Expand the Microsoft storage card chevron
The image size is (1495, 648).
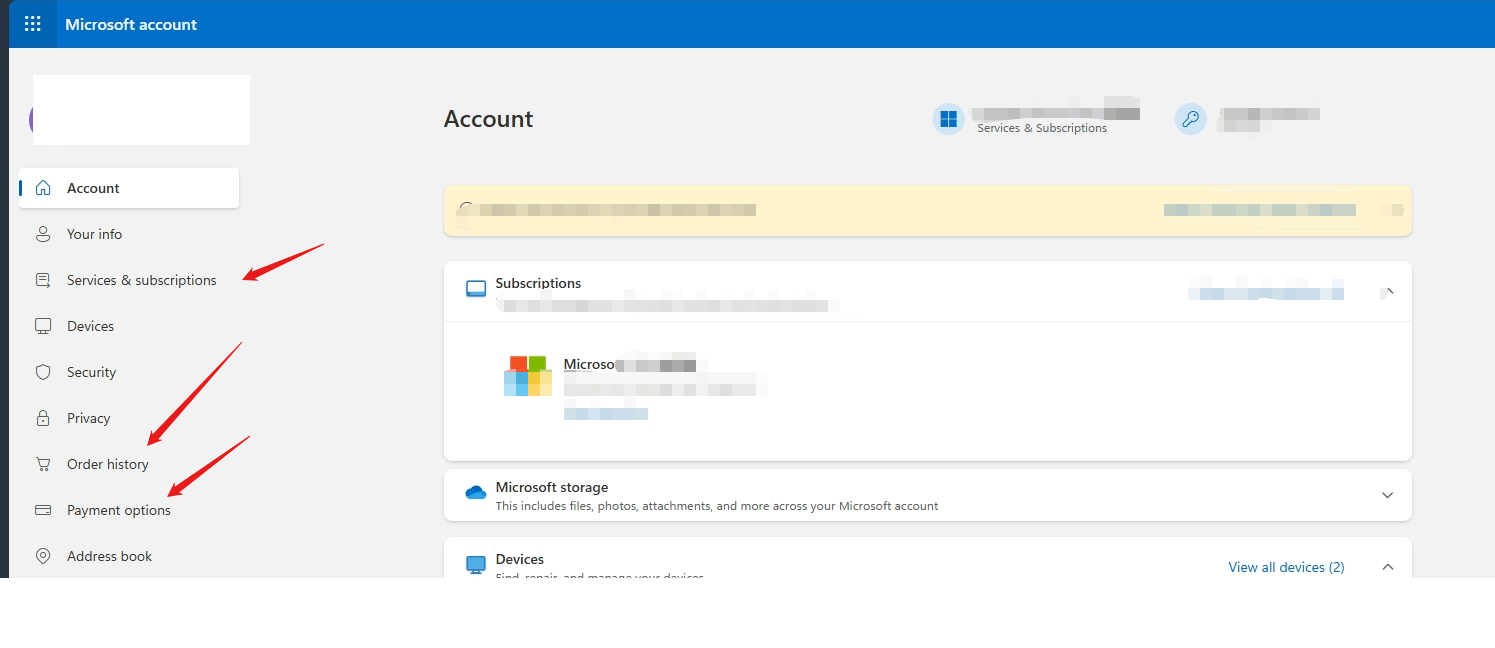point(1387,495)
